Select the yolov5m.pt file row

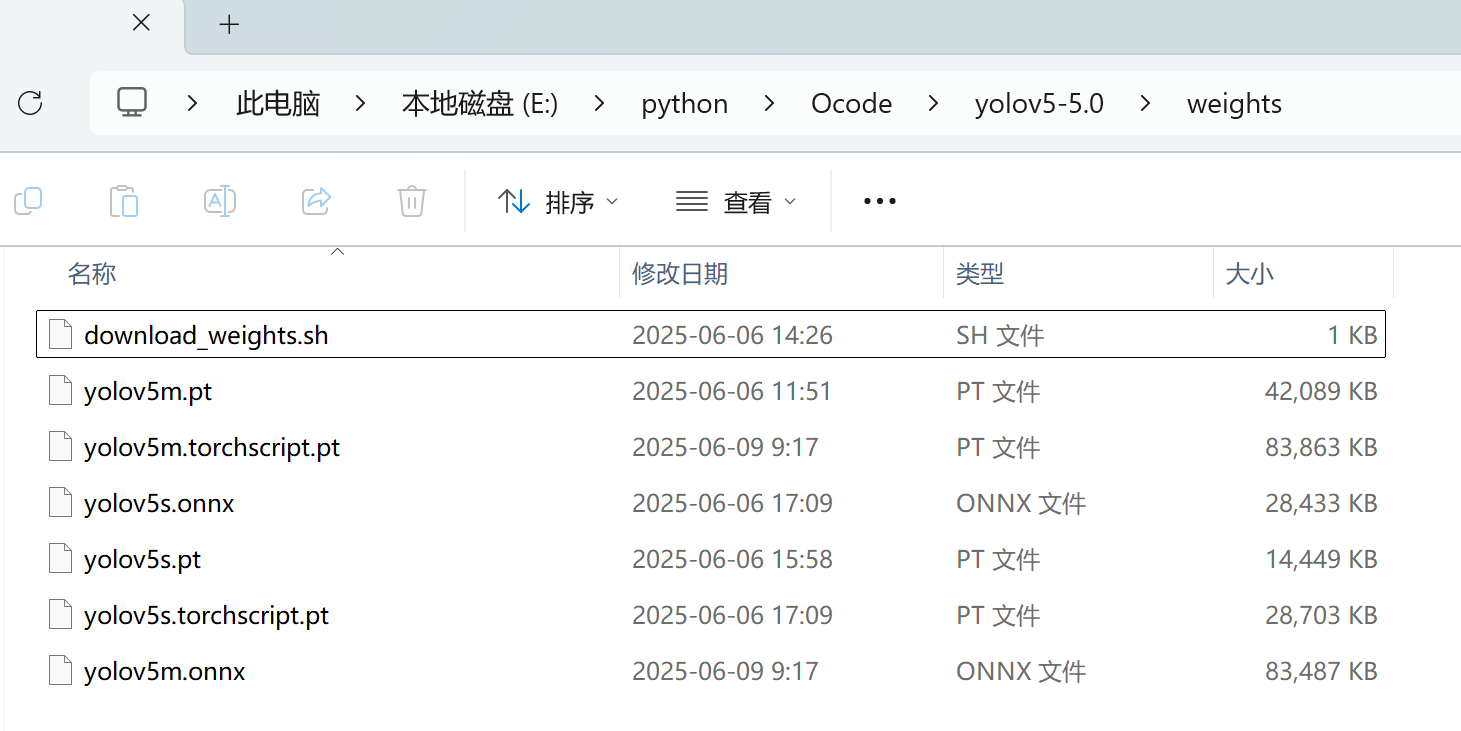148,391
